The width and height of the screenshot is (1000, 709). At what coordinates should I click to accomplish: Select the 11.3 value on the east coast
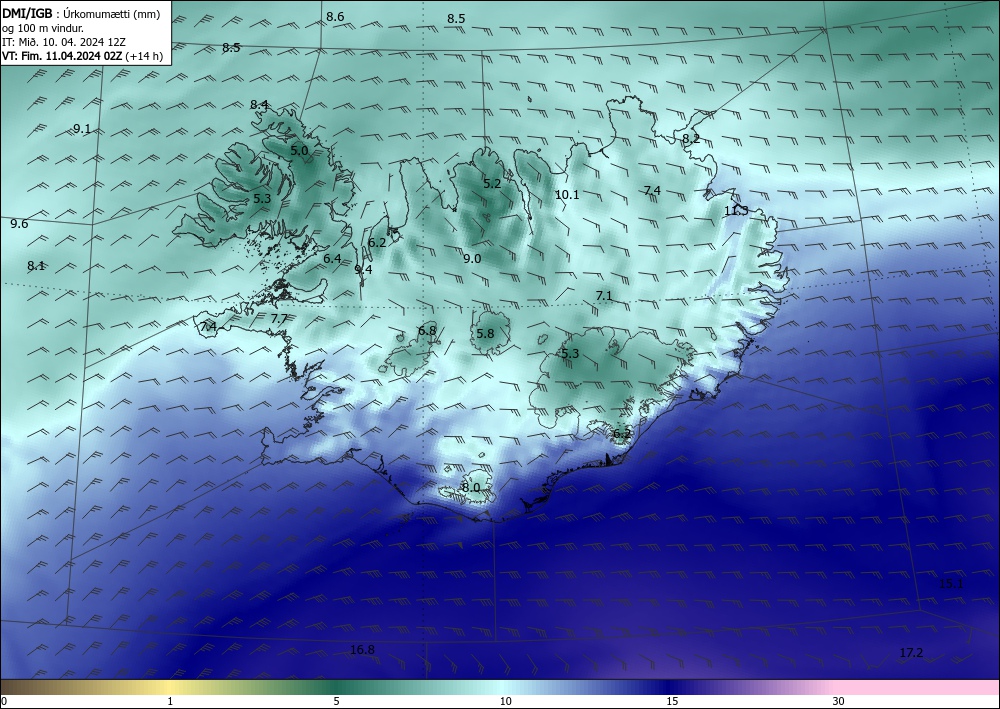pyautogui.click(x=736, y=210)
